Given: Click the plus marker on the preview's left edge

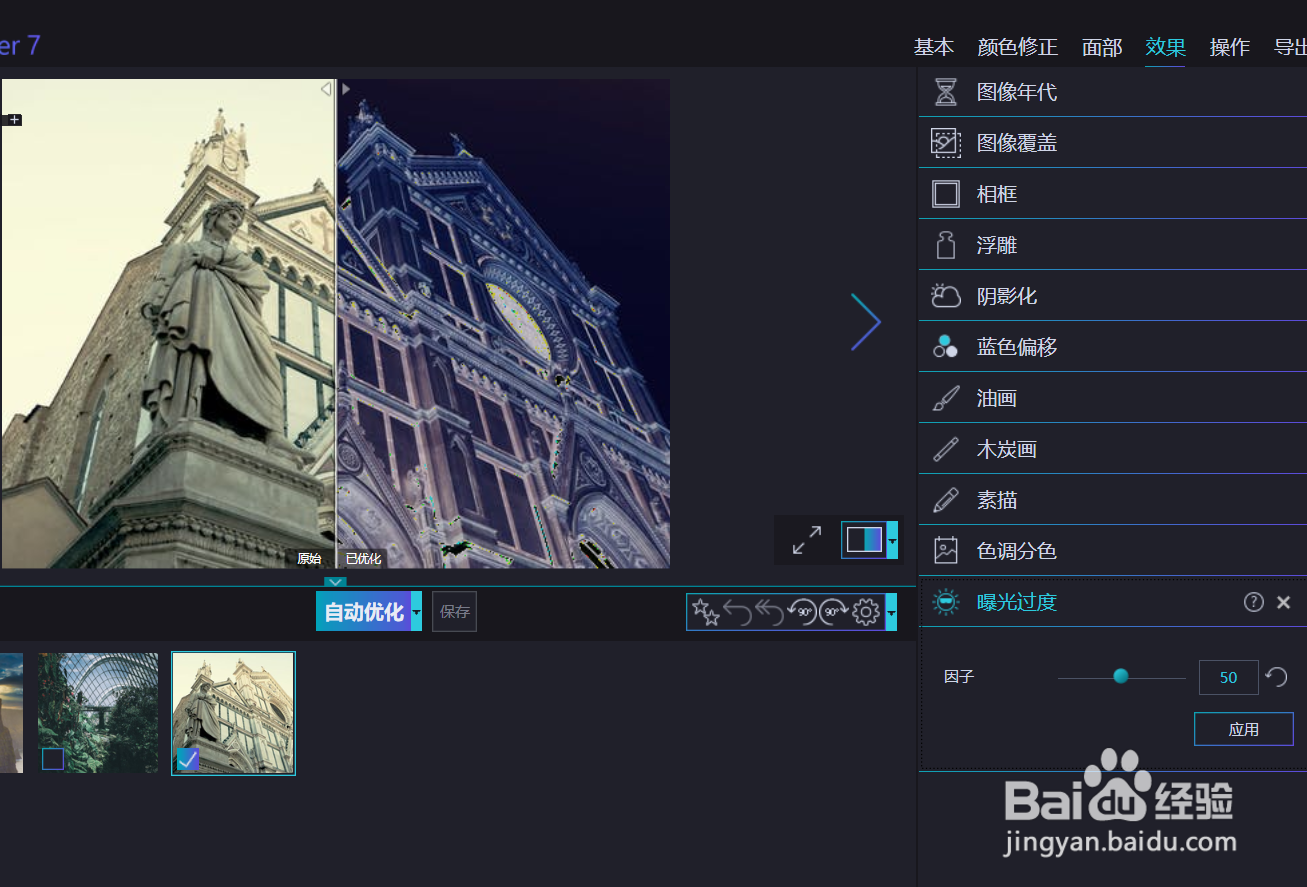Looking at the screenshot, I should point(14,120).
